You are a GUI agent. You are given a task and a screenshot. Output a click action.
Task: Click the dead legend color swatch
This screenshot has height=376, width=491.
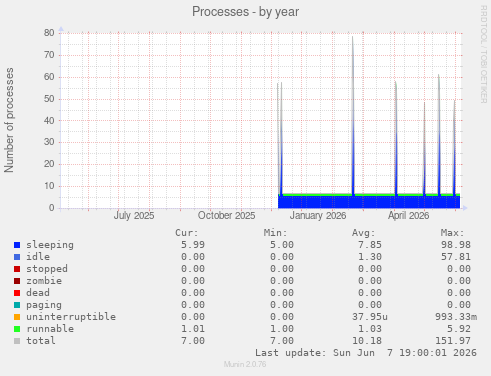click(17, 293)
